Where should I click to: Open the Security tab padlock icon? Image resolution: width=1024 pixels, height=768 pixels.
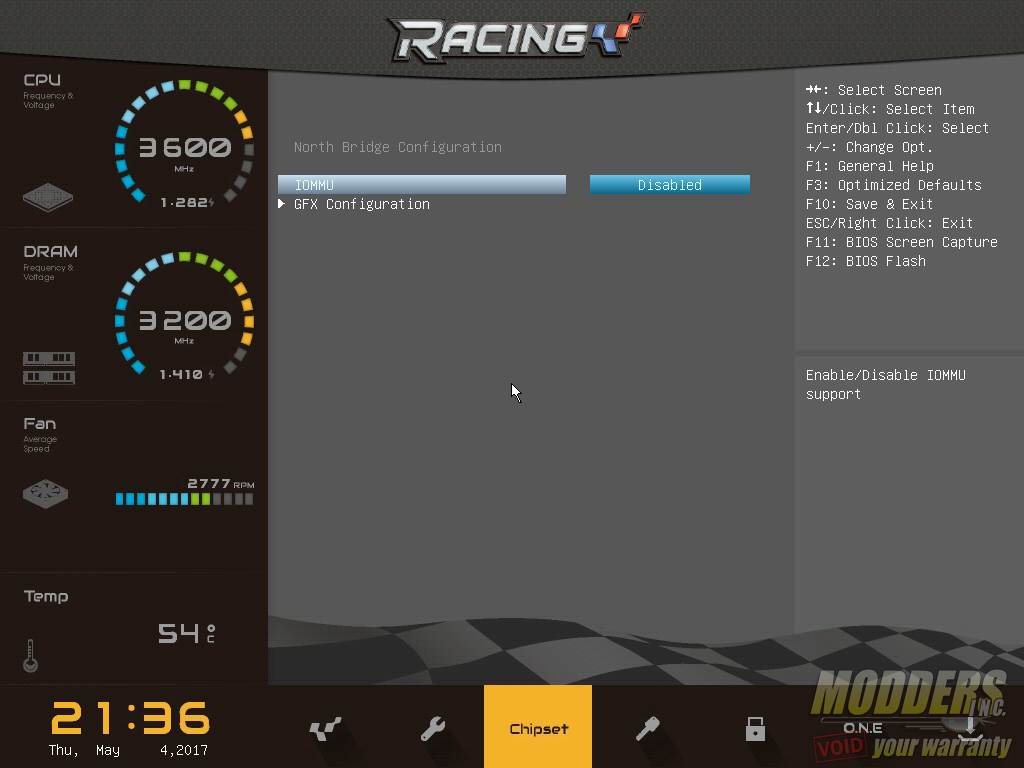coord(755,728)
